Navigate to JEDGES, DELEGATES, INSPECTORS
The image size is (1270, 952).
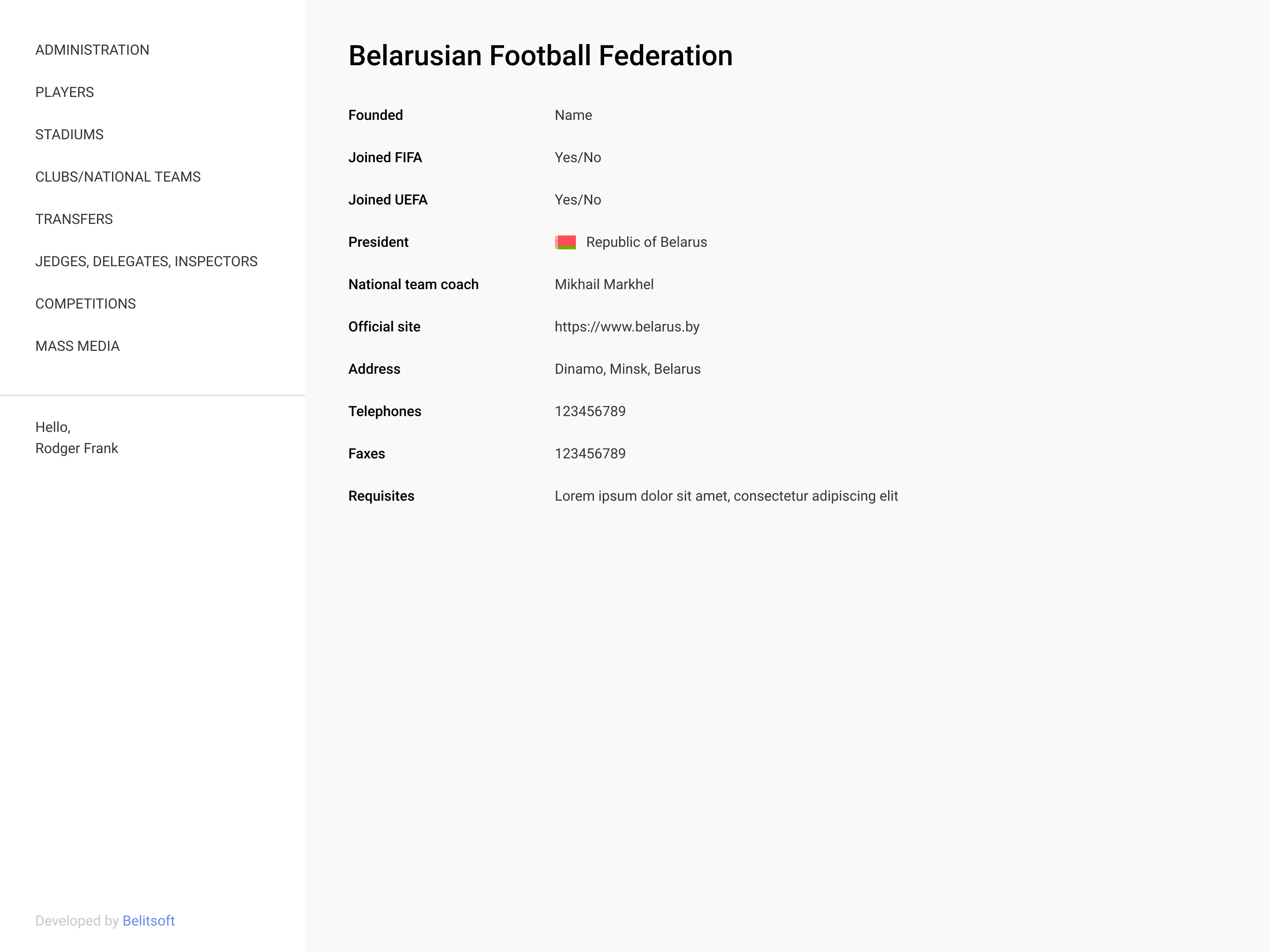click(x=146, y=262)
